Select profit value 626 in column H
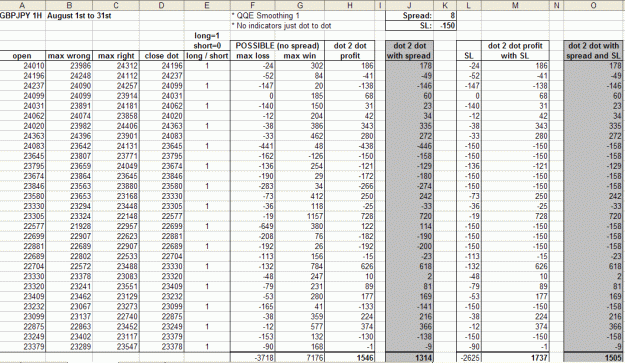Image resolution: width=625 pixels, height=363 pixels. click(350, 267)
